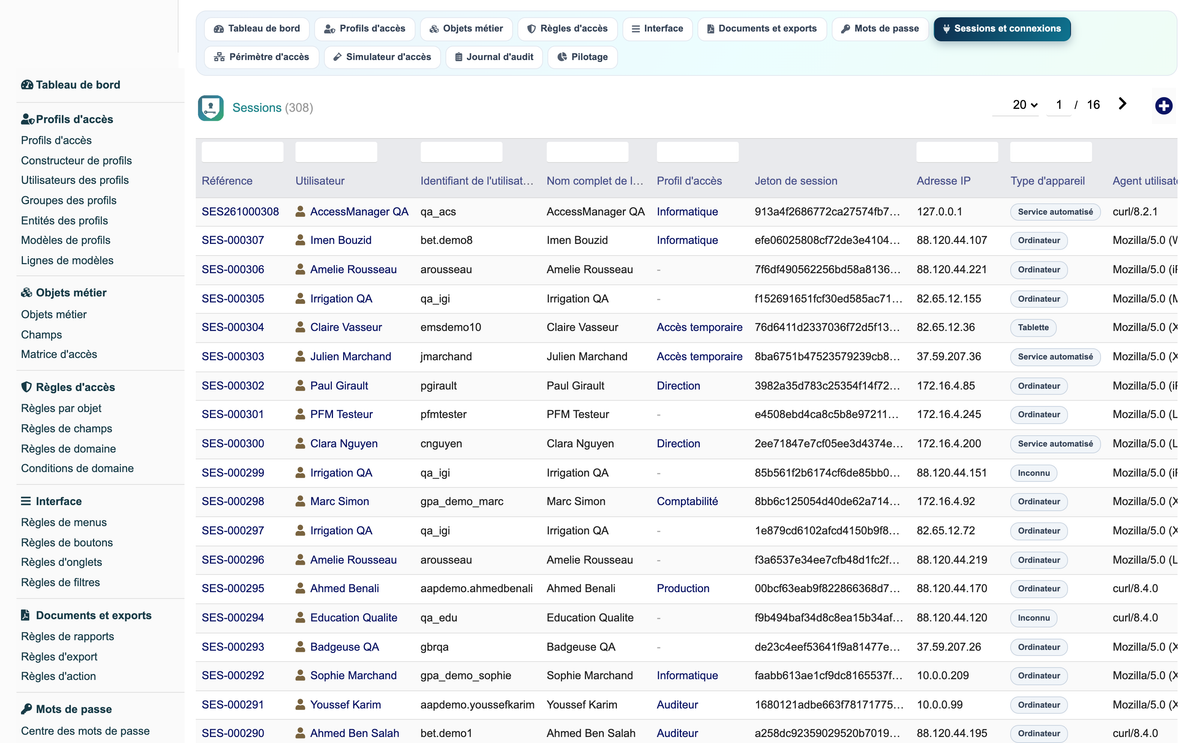Viewport: 1200px width, 743px height.
Task: Open Conditions de domaine in sidebar
Action: click(77, 468)
